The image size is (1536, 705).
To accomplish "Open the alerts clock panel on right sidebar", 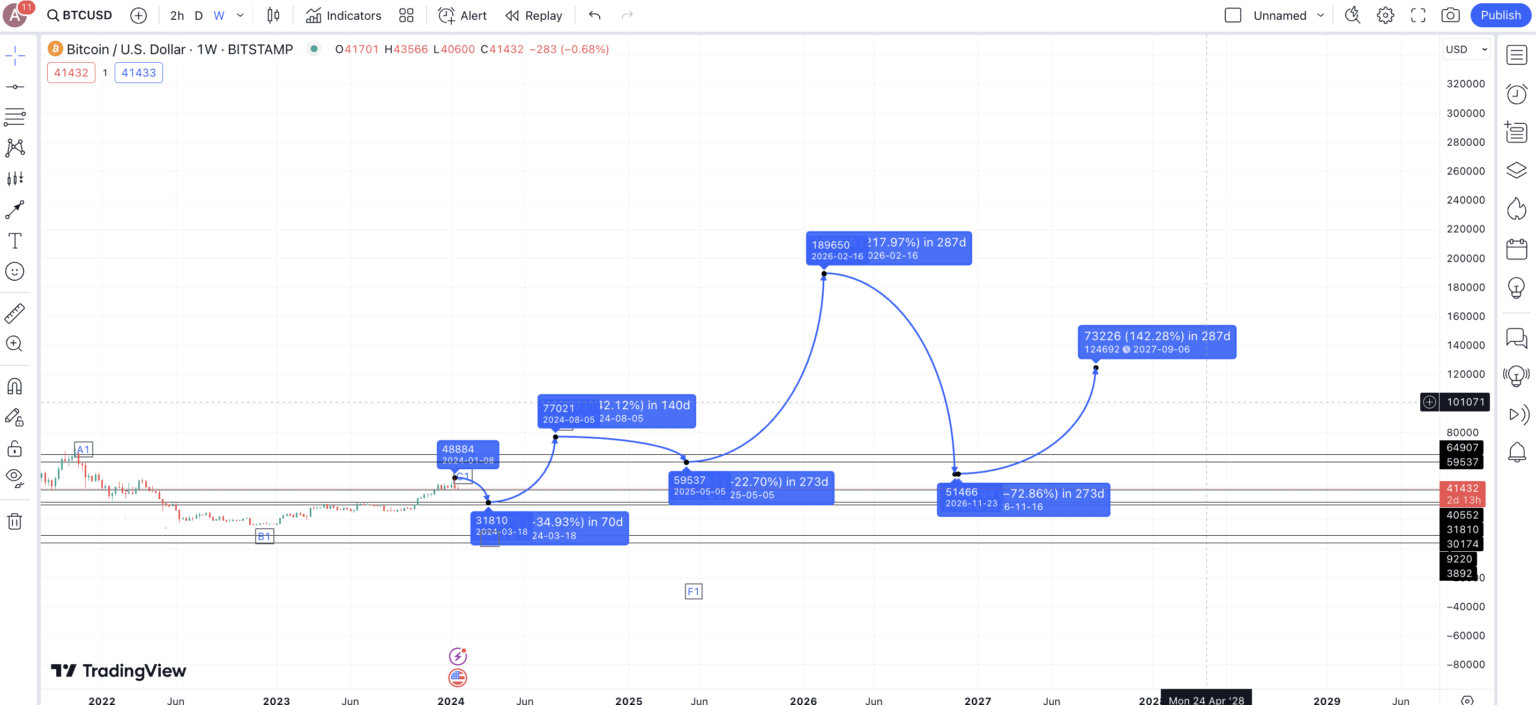I will pyautogui.click(x=1516, y=94).
